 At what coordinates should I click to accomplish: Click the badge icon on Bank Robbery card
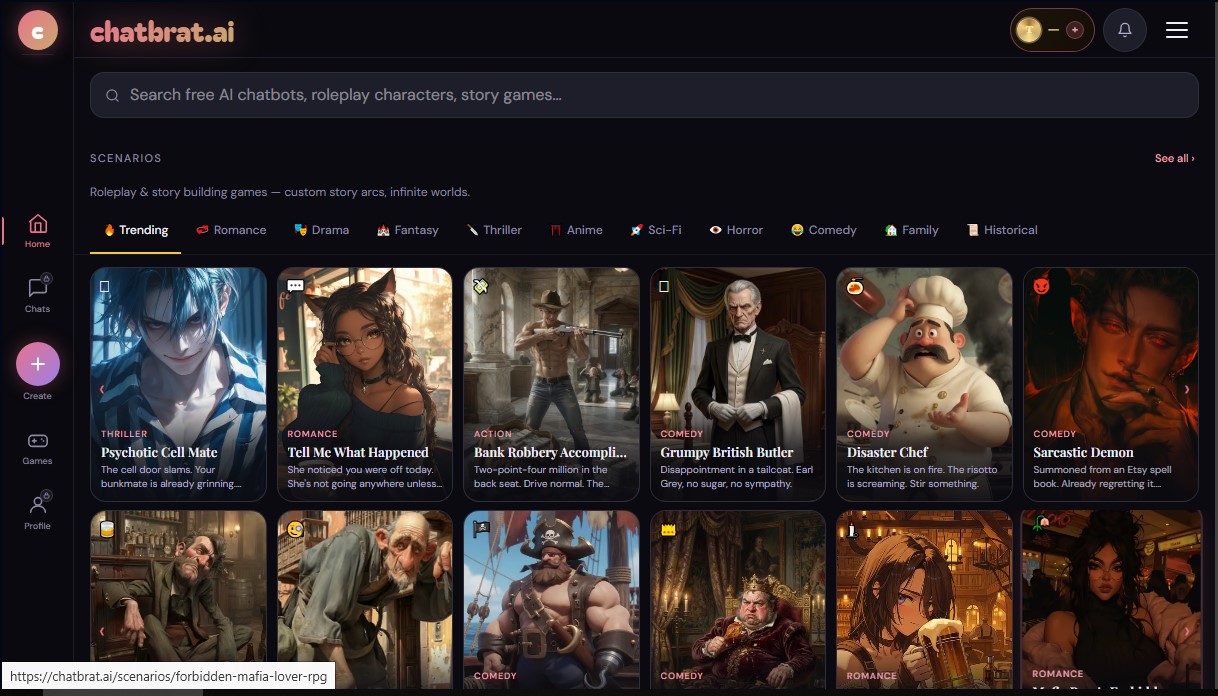click(x=481, y=286)
